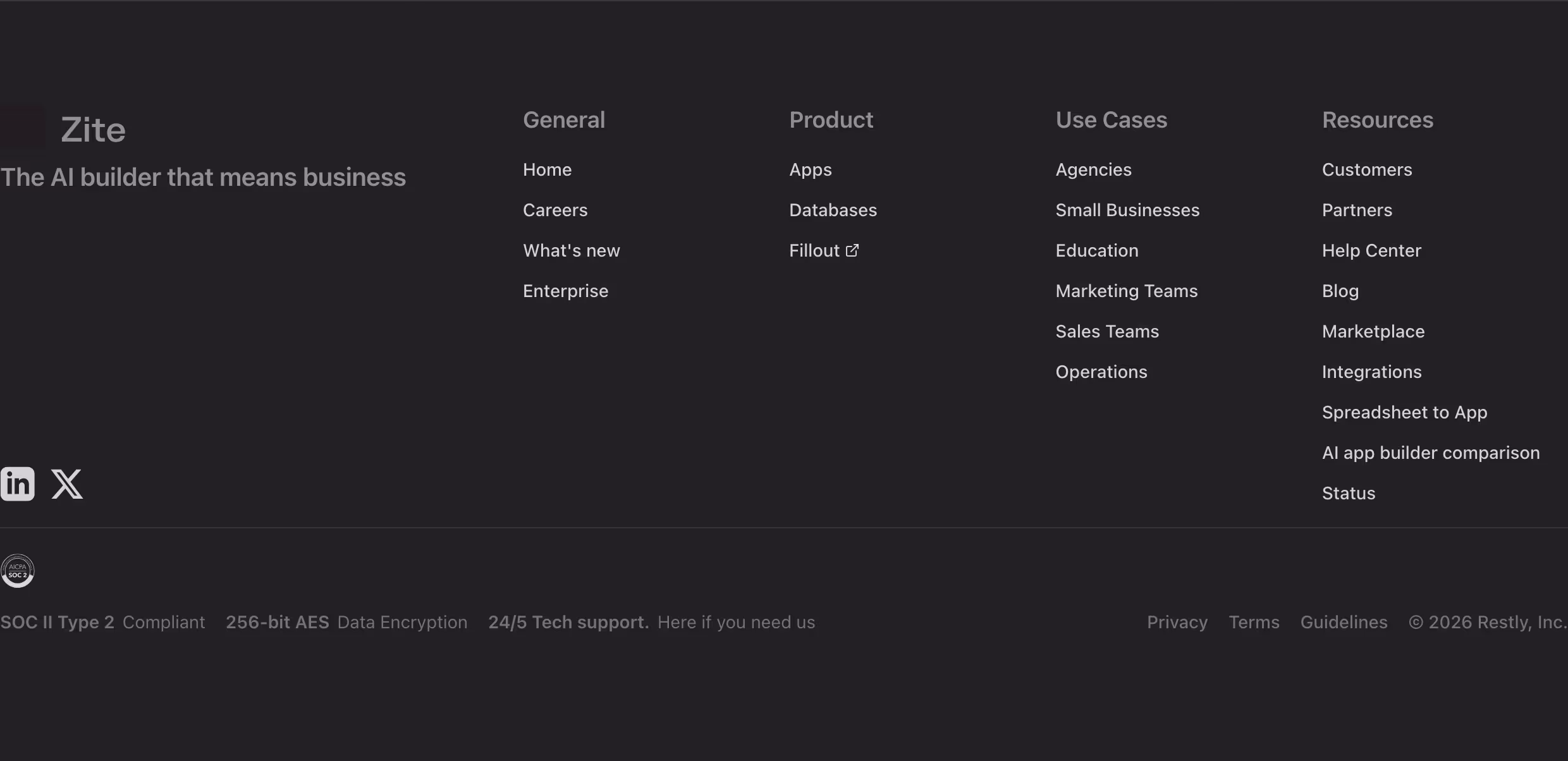
Task: Click the 'SOC II Type 2' text
Action: 57,622
